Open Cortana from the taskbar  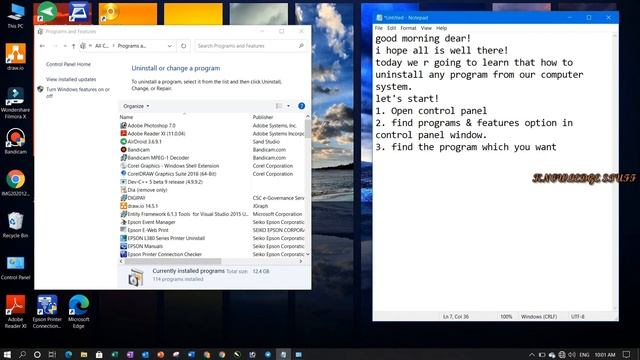(37, 354)
